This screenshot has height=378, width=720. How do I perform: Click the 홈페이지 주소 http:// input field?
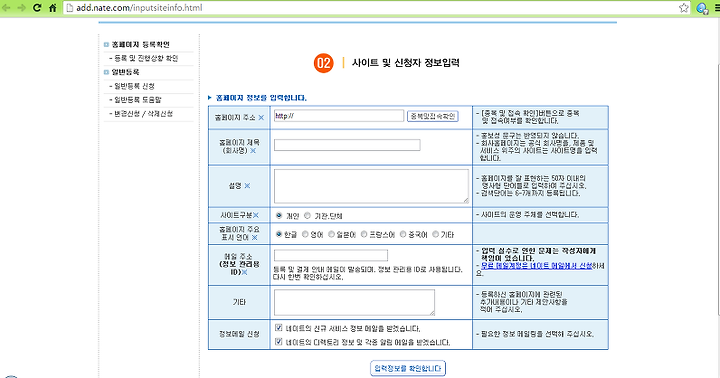339,116
